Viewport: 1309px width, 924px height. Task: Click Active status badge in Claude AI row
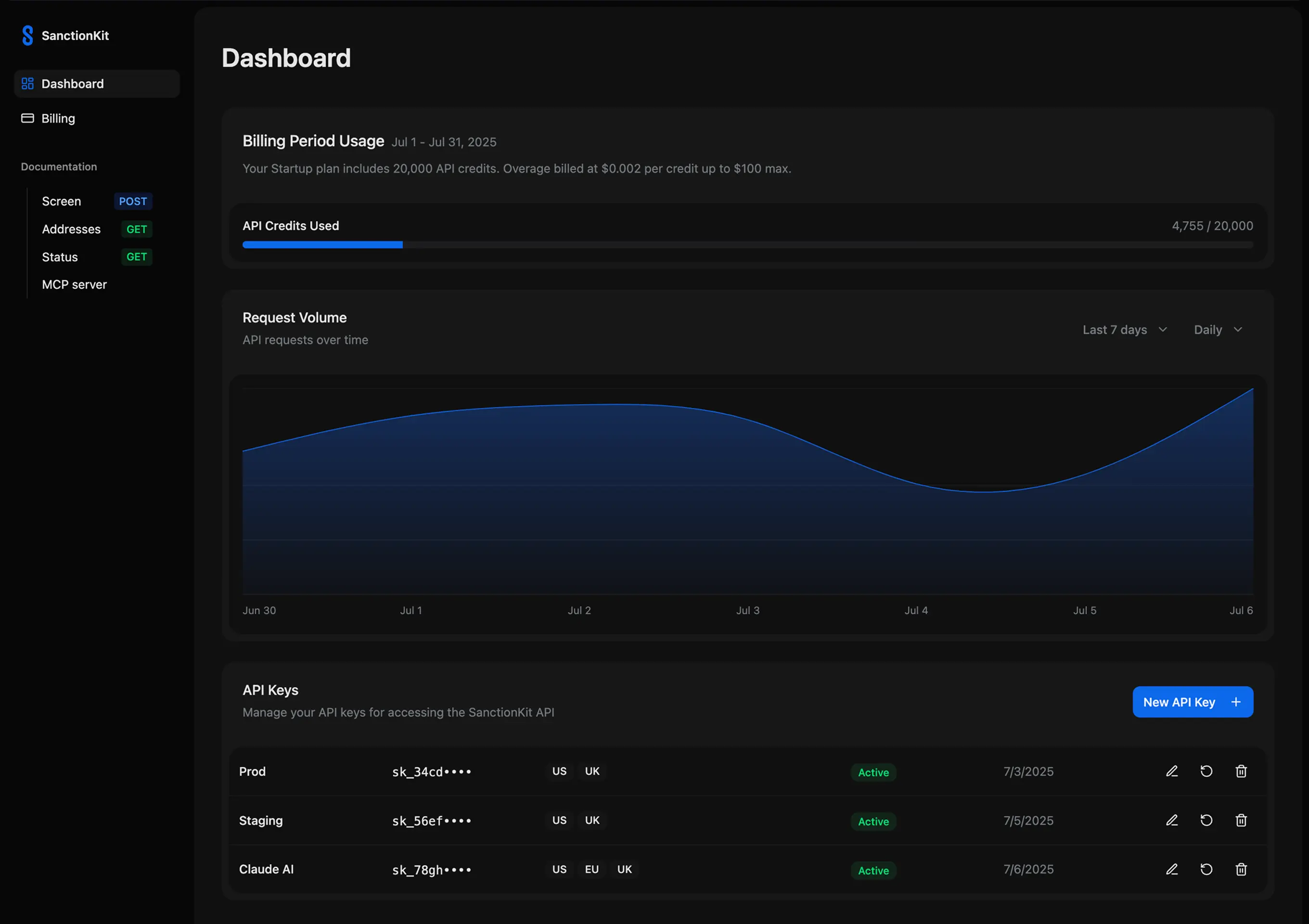[873, 871]
